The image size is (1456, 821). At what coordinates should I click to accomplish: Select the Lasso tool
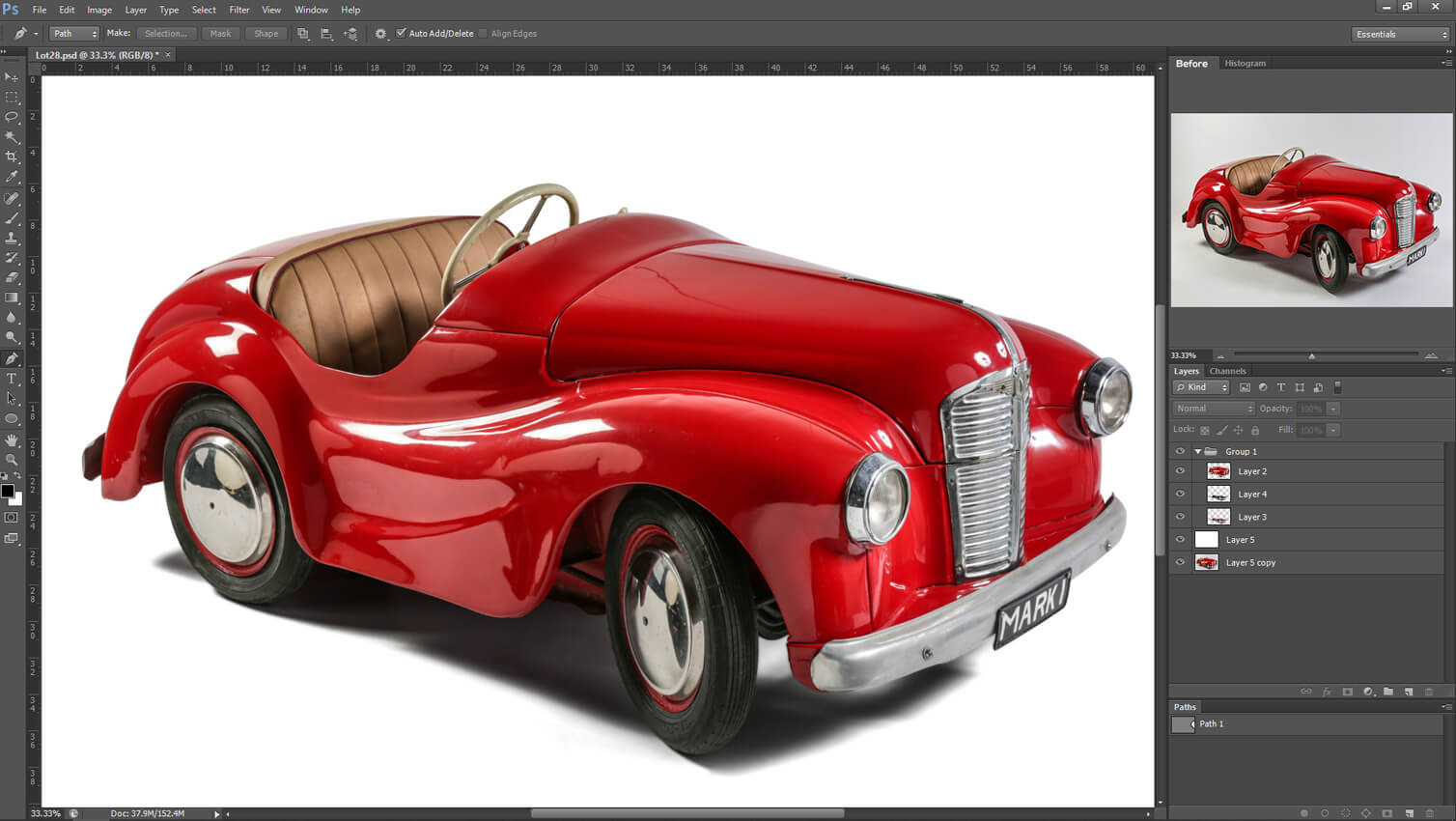12,117
